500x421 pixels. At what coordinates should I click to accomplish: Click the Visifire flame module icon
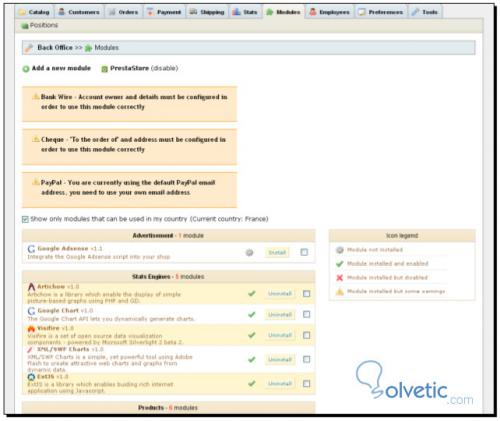coord(31,329)
